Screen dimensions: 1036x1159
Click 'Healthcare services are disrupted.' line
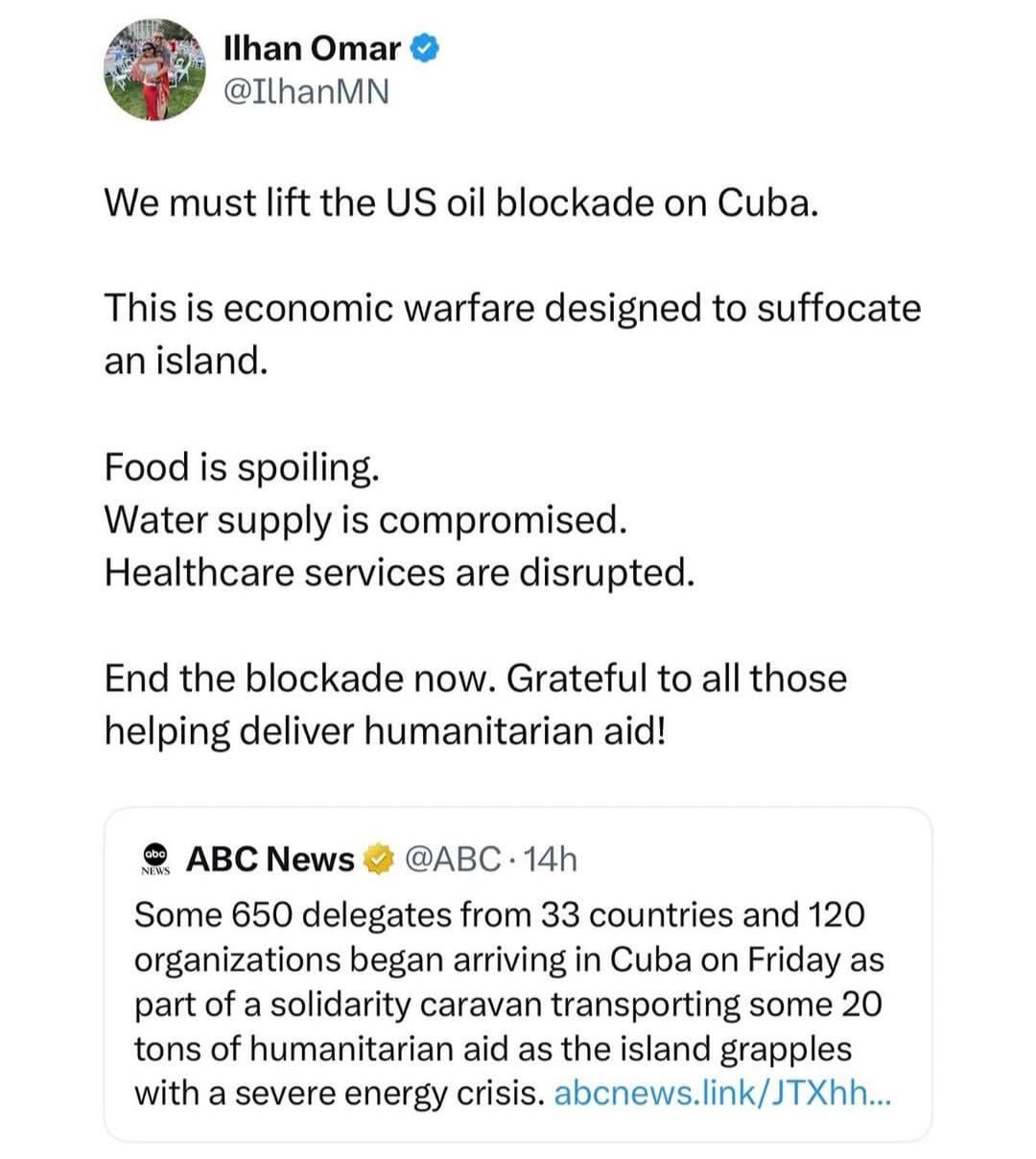[398, 572]
